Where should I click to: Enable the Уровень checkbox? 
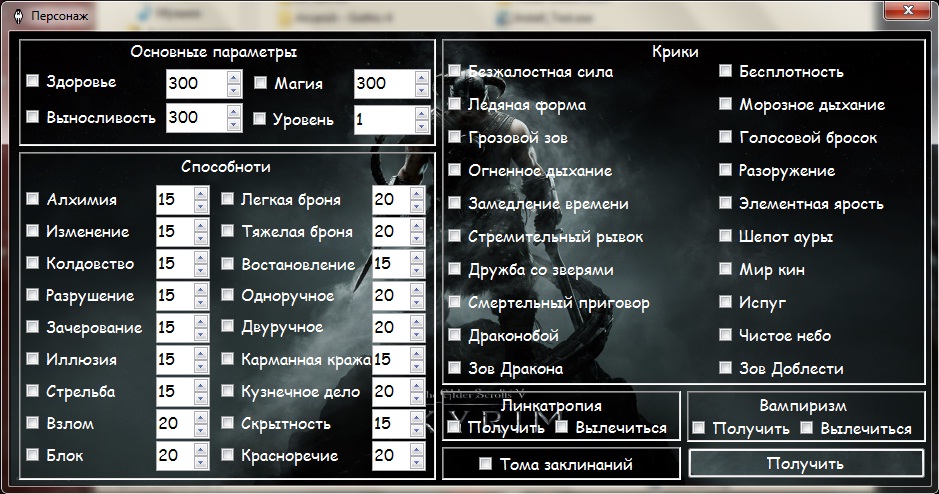tap(259, 119)
